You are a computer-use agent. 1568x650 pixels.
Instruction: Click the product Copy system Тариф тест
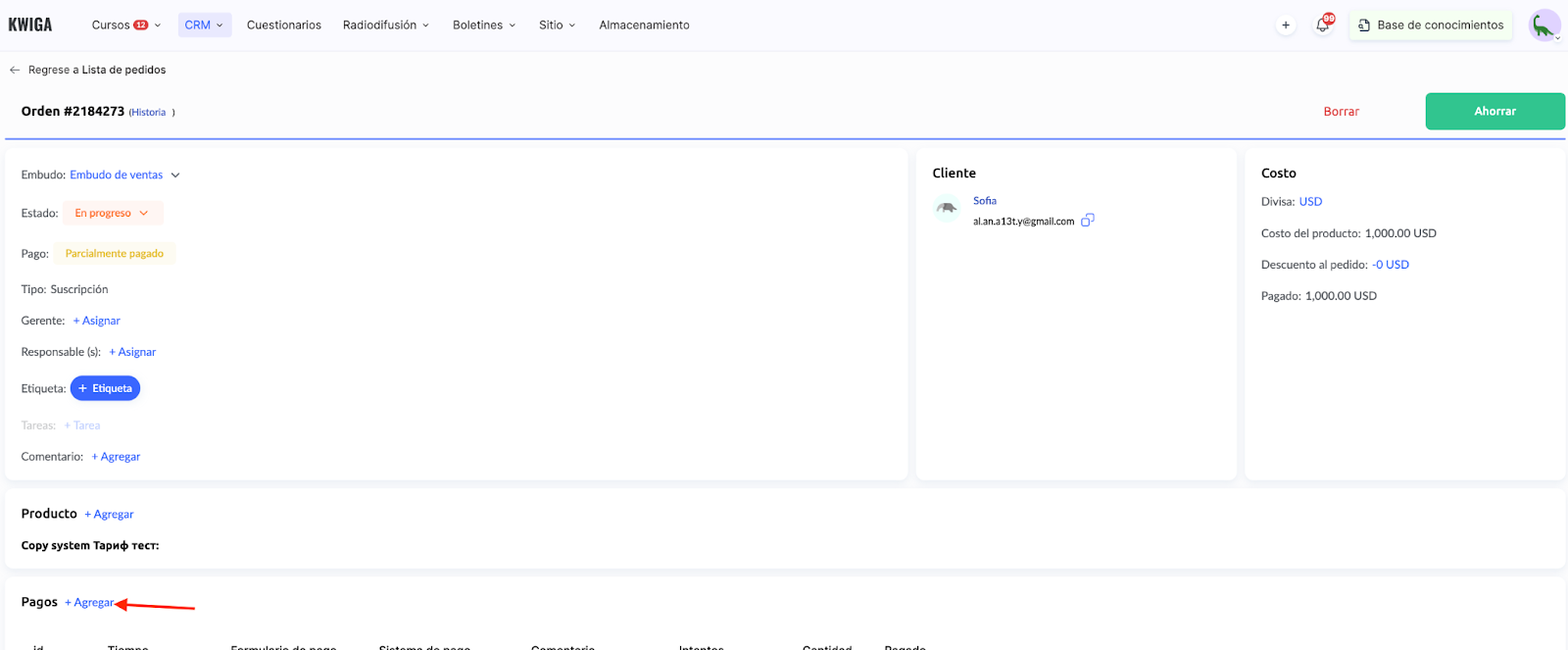[90, 545]
